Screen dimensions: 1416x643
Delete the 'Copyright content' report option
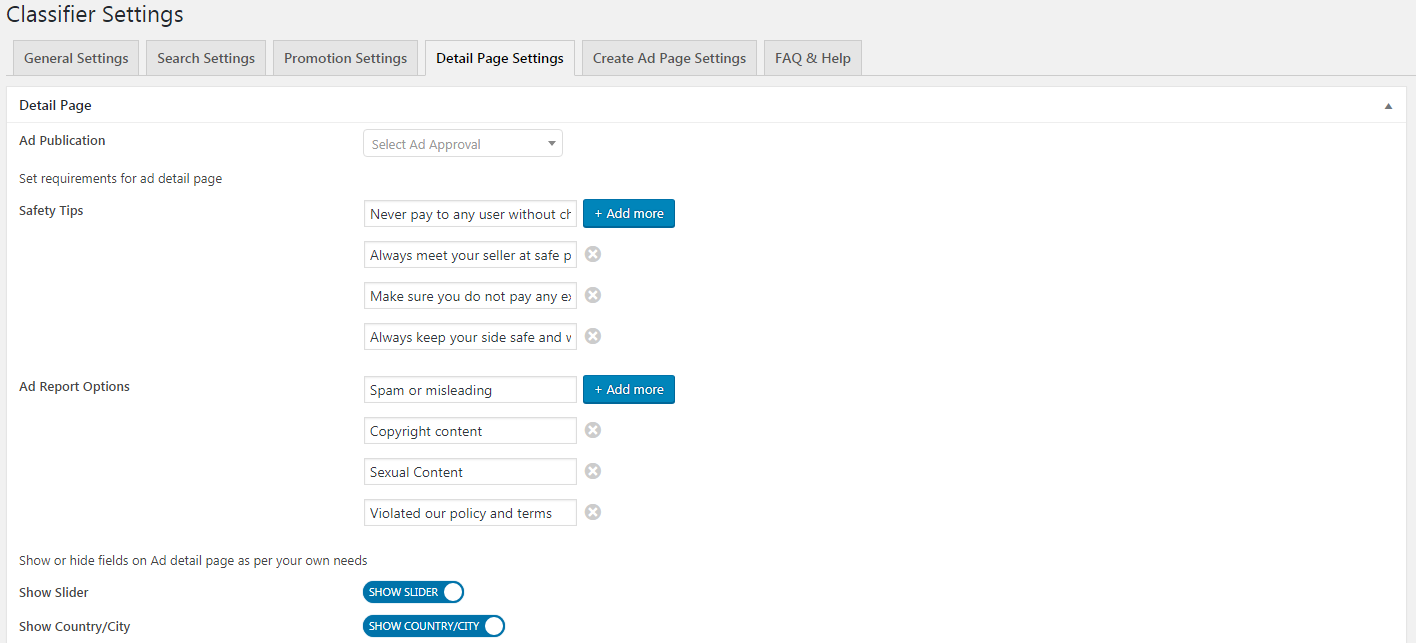(593, 430)
